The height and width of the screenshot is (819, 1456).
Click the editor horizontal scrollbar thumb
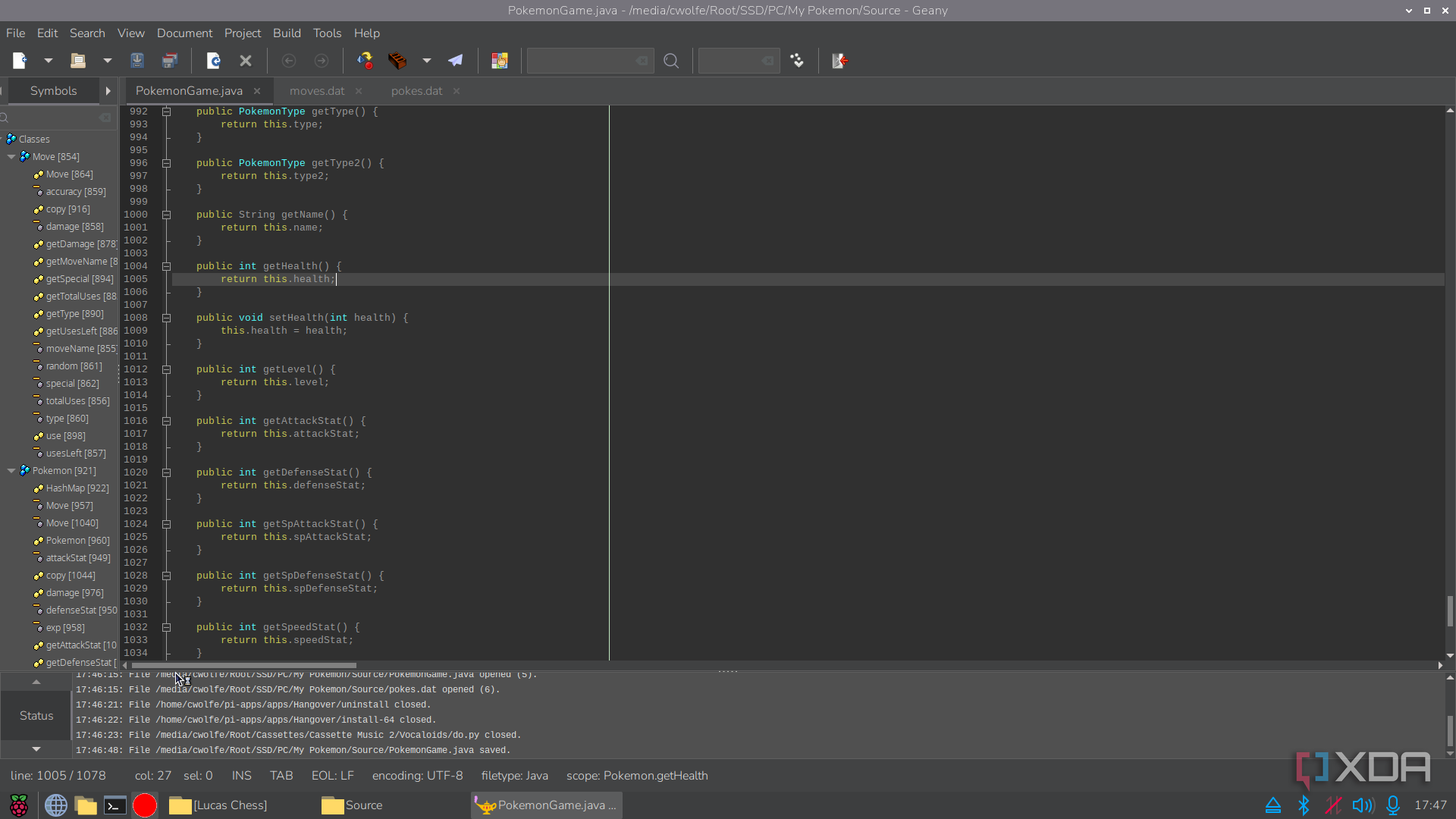tap(244, 666)
